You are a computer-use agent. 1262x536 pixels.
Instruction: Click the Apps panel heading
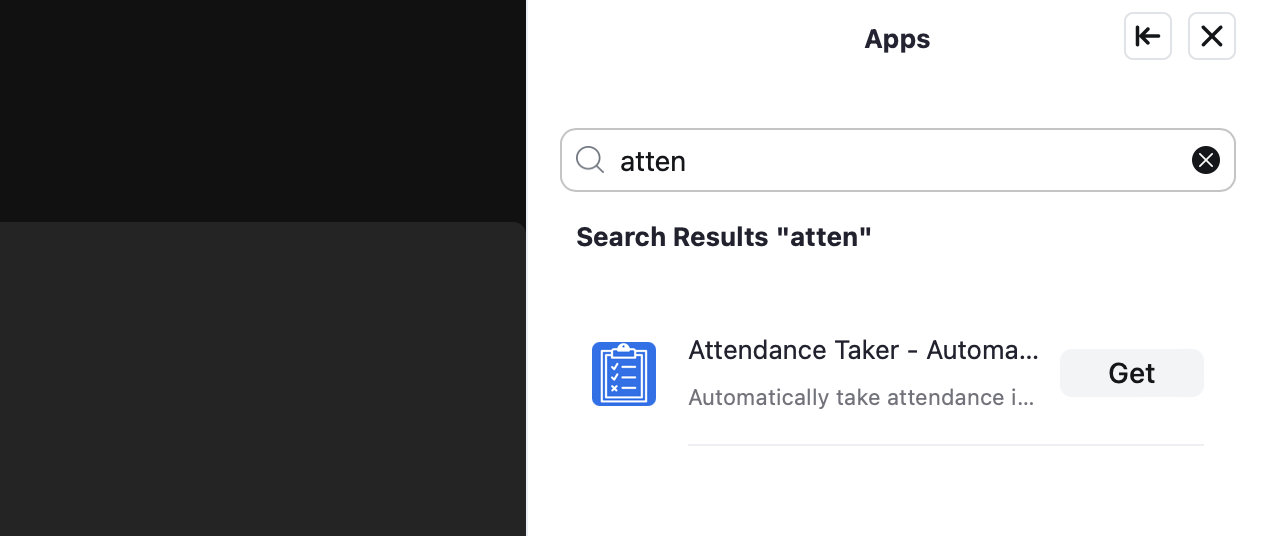pyautogui.click(x=897, y=39)
